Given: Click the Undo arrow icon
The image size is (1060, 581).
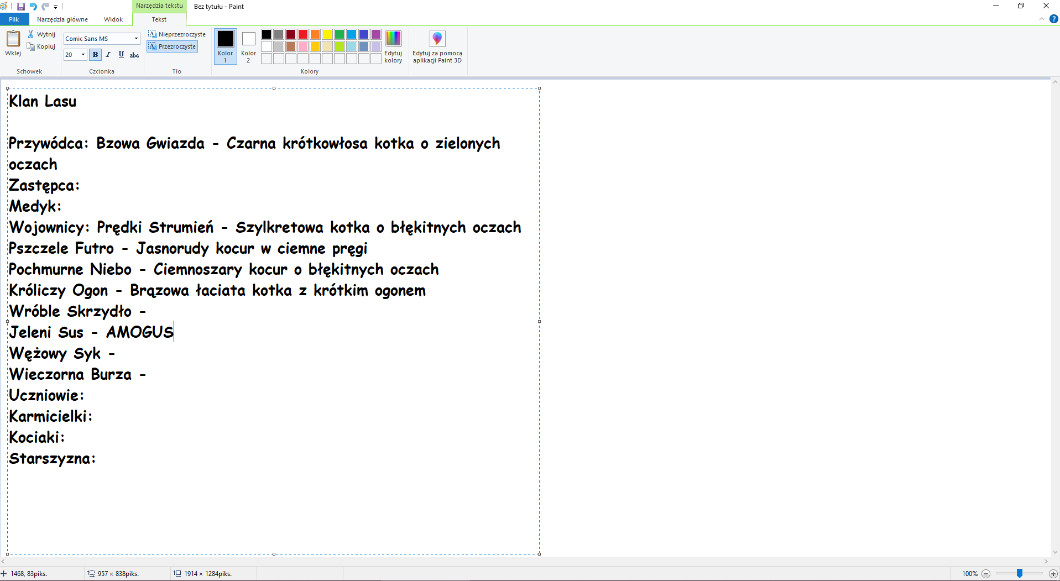Looking at the screenshot, I should pos(32,6).
